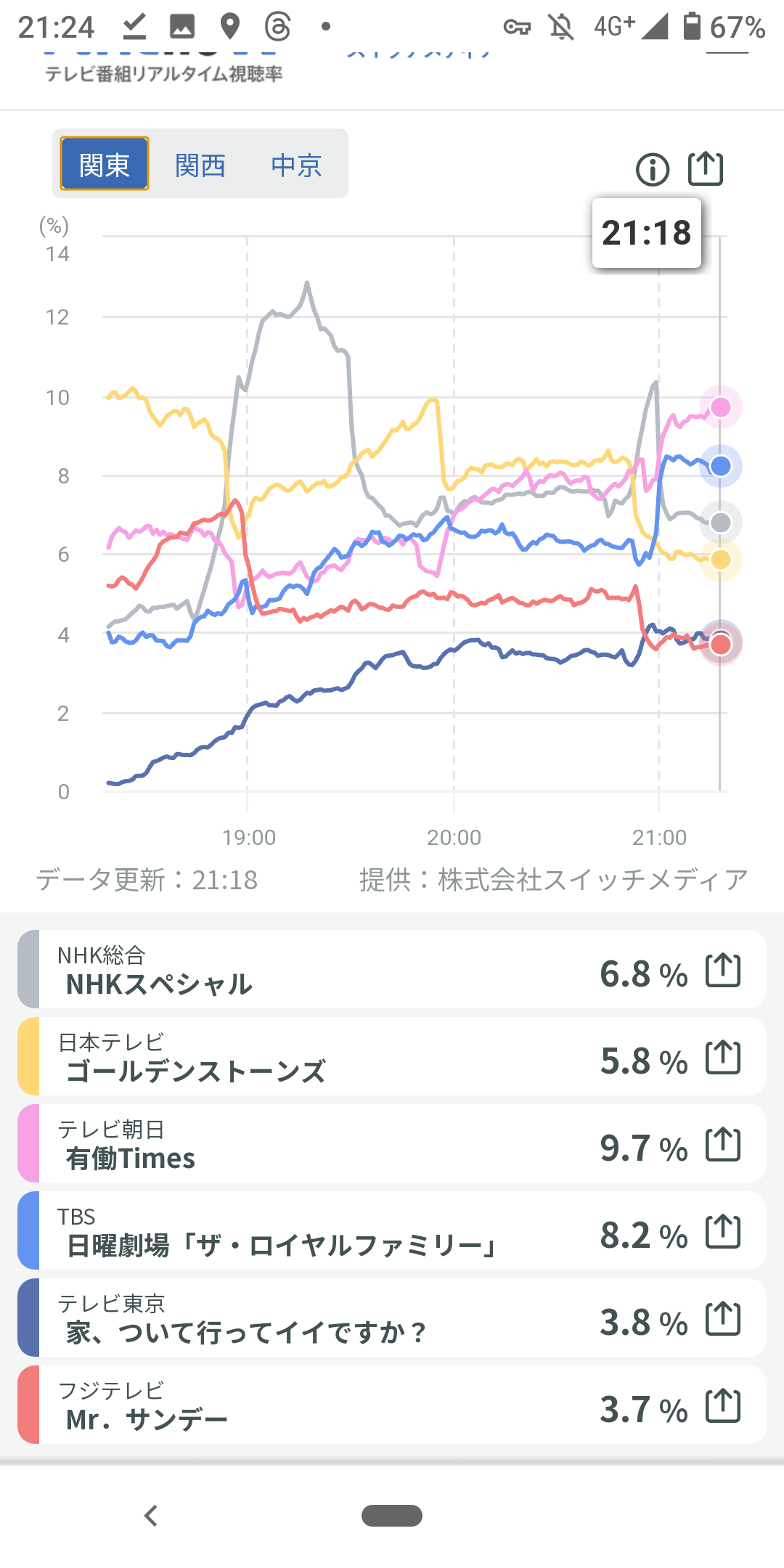
Task: Tap the pink テレビ朝日 chart endpoint
Action: [720, 407]
